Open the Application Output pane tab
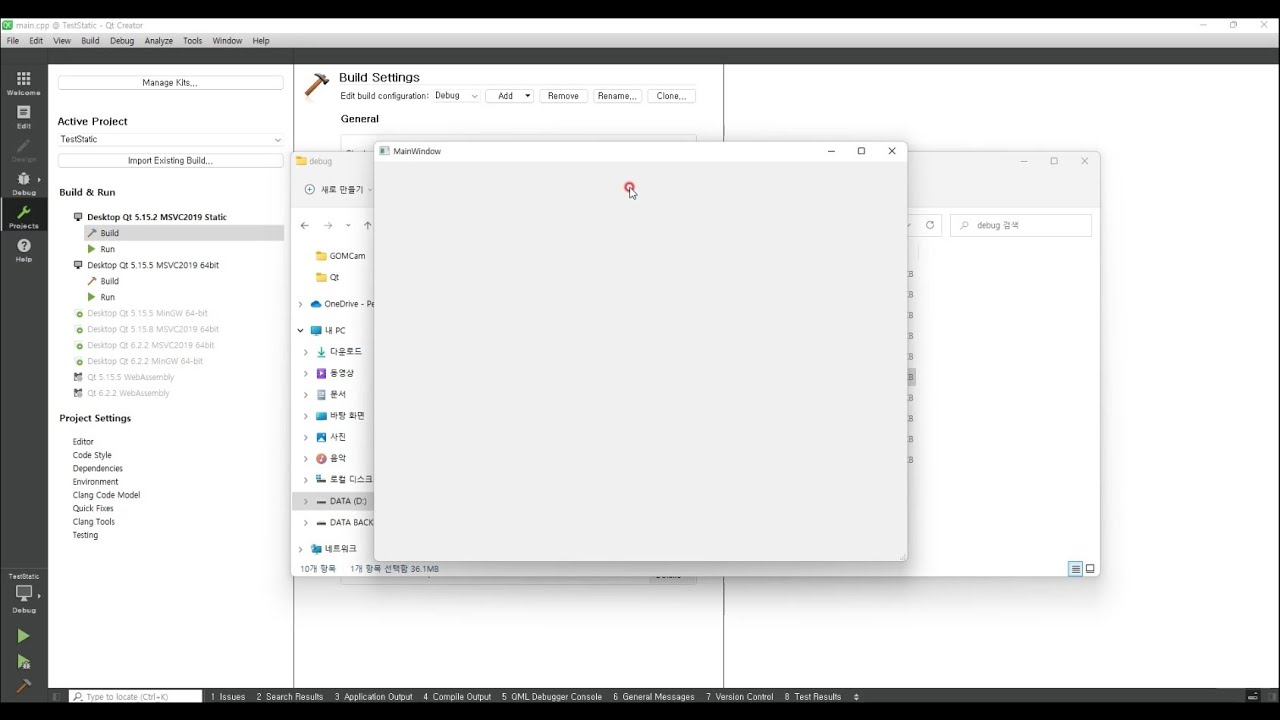Viewport: 1280px width, 720px height. pos(374,697)
